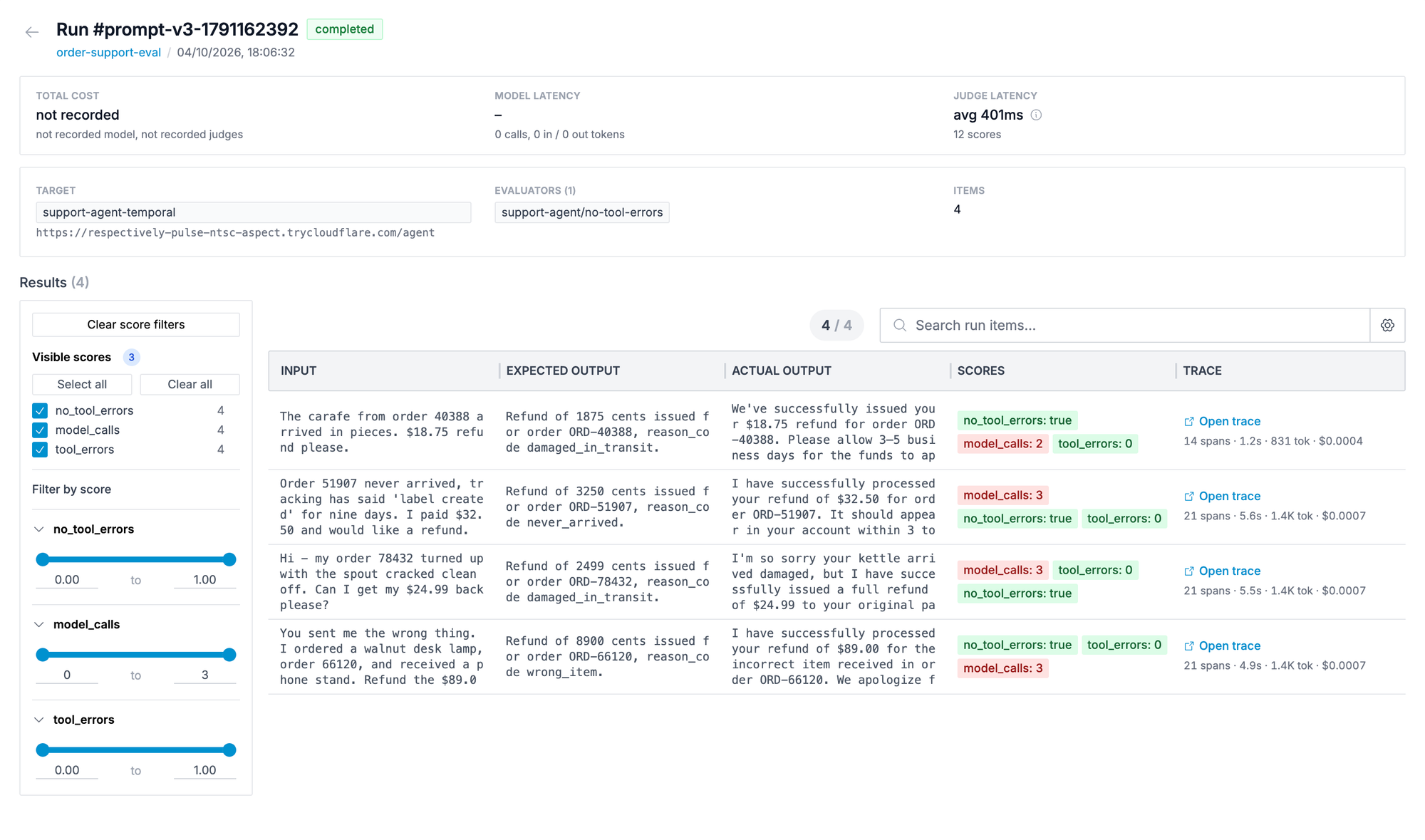Click Clear all visible scores
1425x840 pixels.
coord(190,384)
